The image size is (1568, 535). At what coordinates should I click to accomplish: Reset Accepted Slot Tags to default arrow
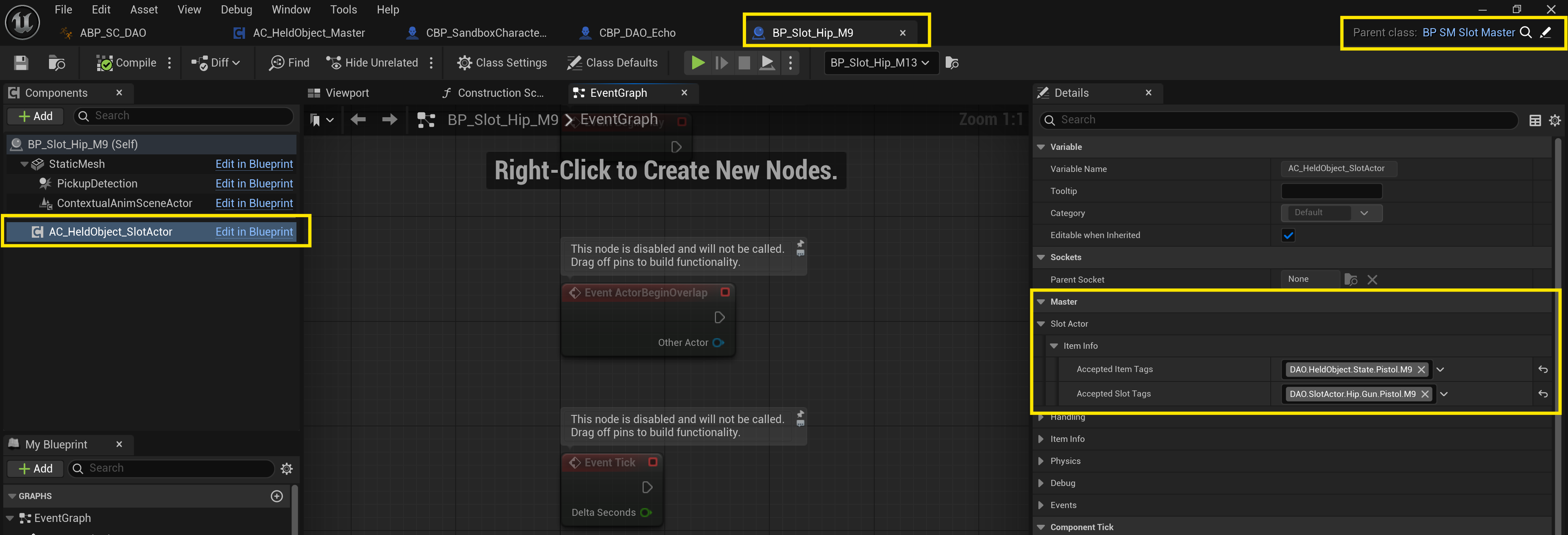1542,394
